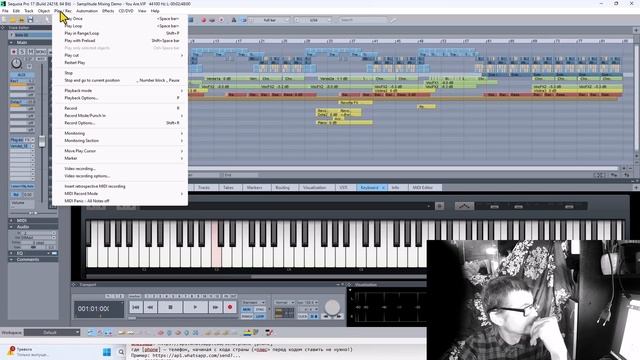Expand the MIDI section in Track Editor
Viewport: 640px width, 360px height.
11,220
